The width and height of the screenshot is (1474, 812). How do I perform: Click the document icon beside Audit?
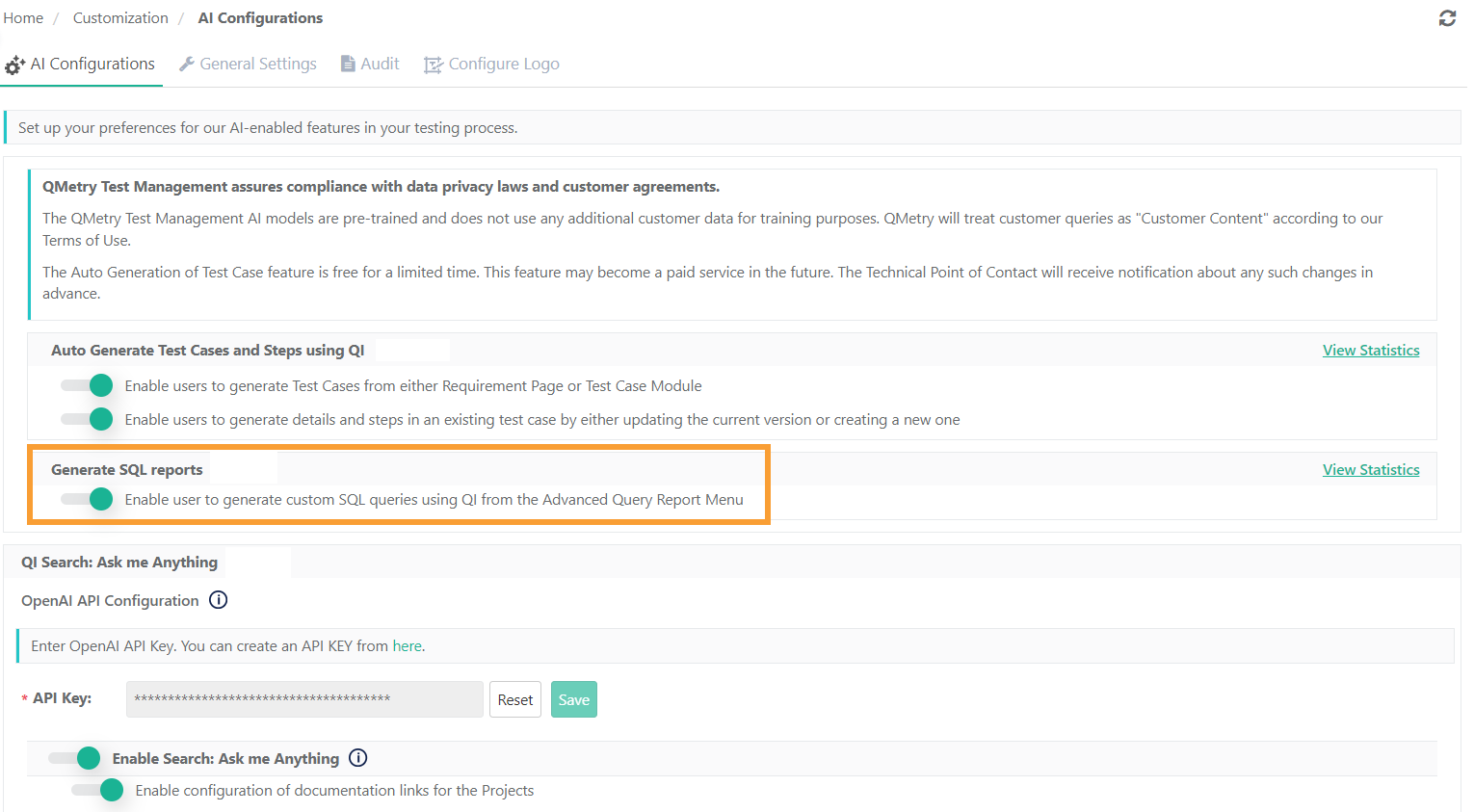coord(348,63)
